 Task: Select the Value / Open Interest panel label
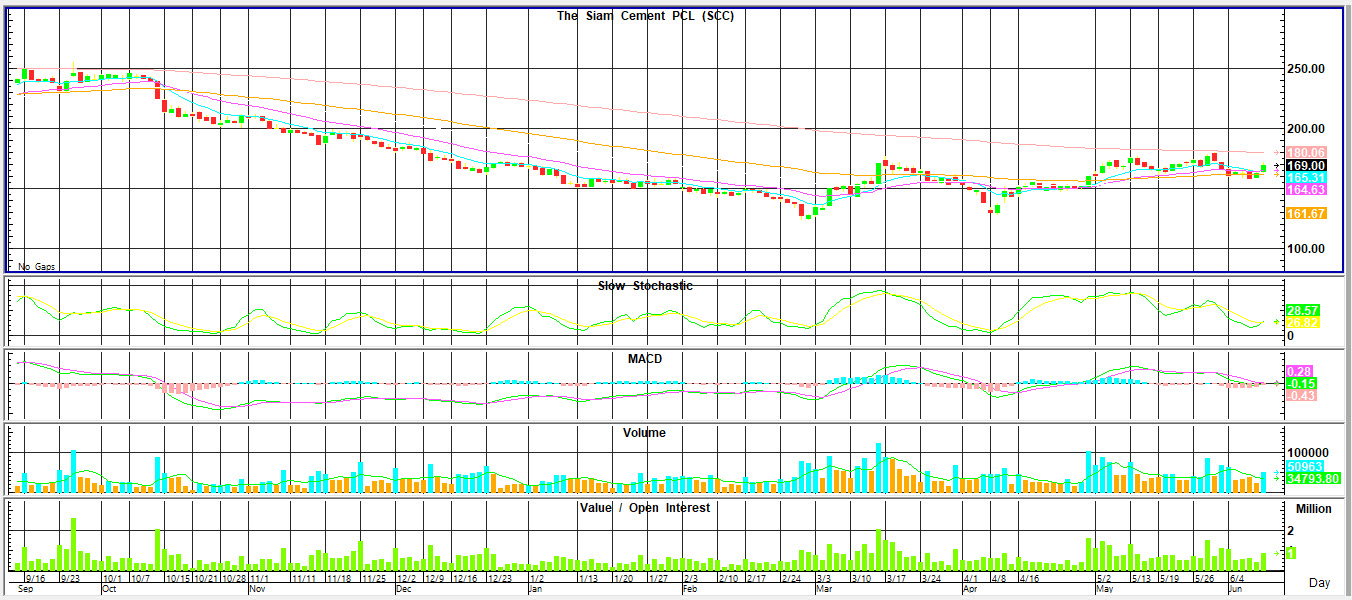645,508
